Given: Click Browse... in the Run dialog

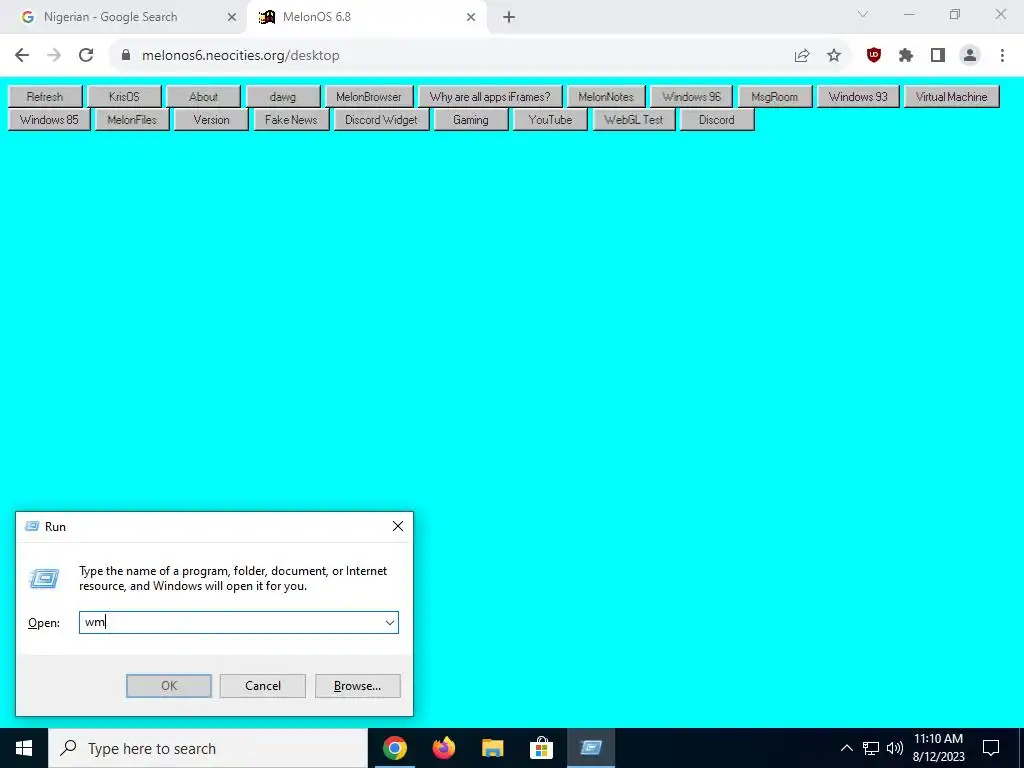Looking at the screenshot, I should pos(357,686).
